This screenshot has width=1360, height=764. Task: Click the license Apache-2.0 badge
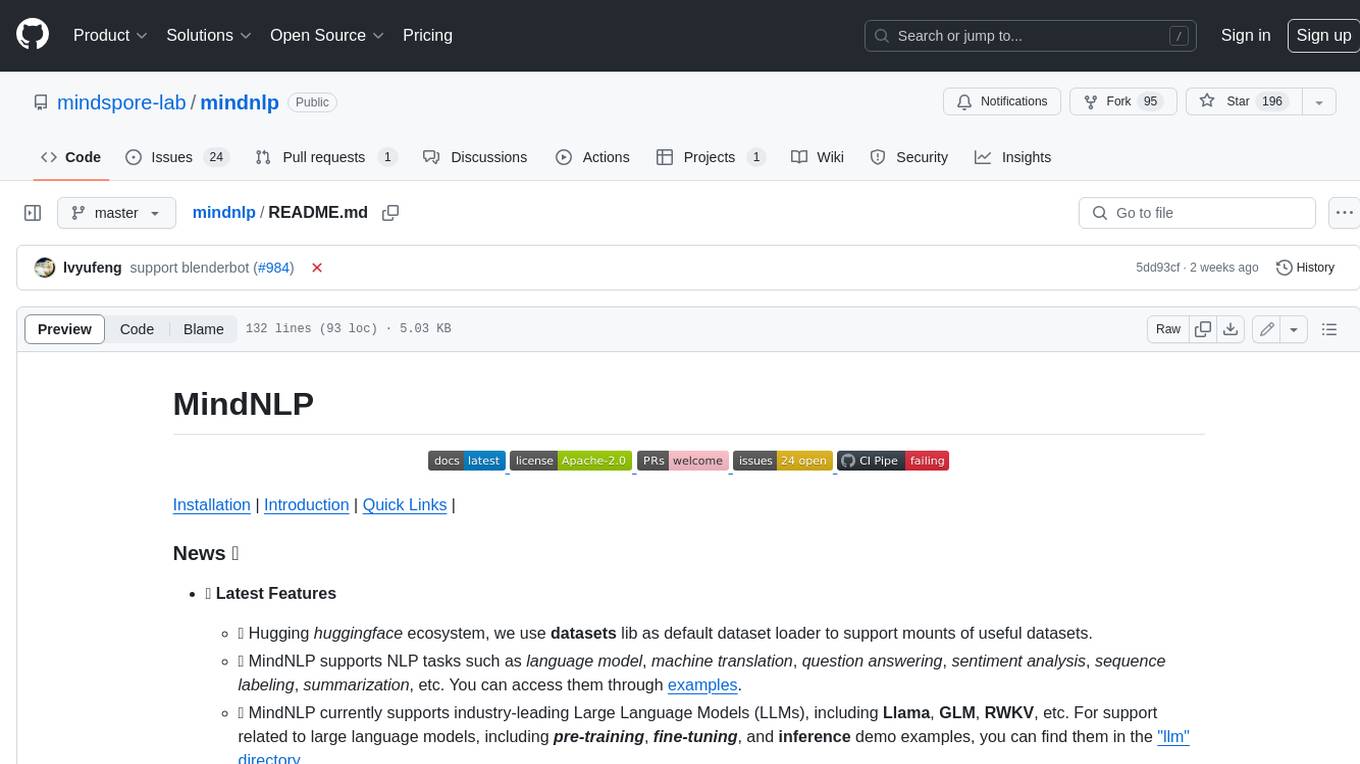(x=570, y=461)
